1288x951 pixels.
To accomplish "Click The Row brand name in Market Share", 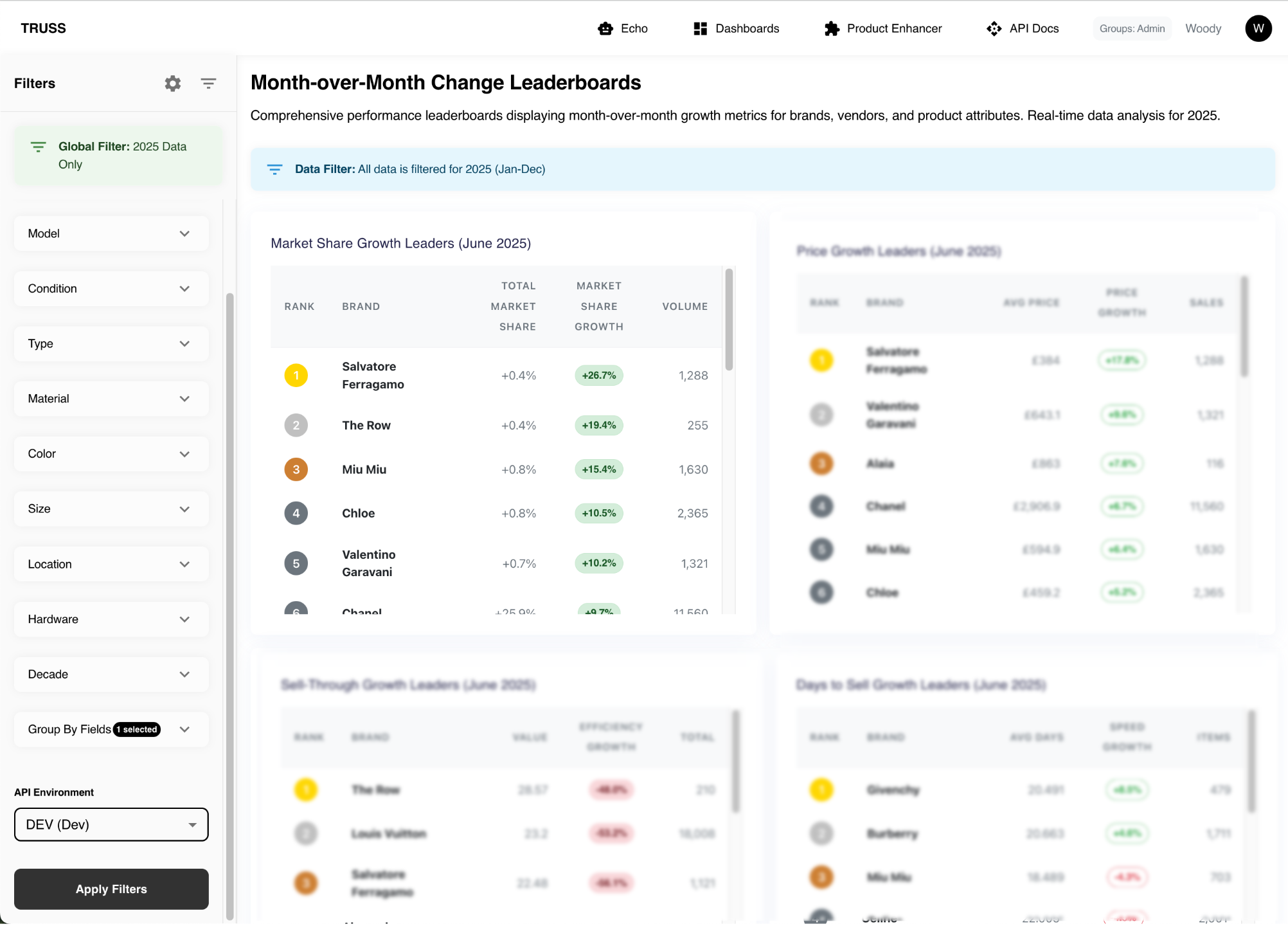I will click(366, 425).
